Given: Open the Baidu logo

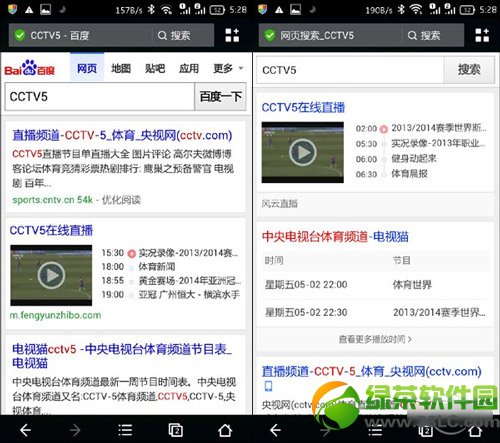Looking at the screenshot, I should (29, 68).
